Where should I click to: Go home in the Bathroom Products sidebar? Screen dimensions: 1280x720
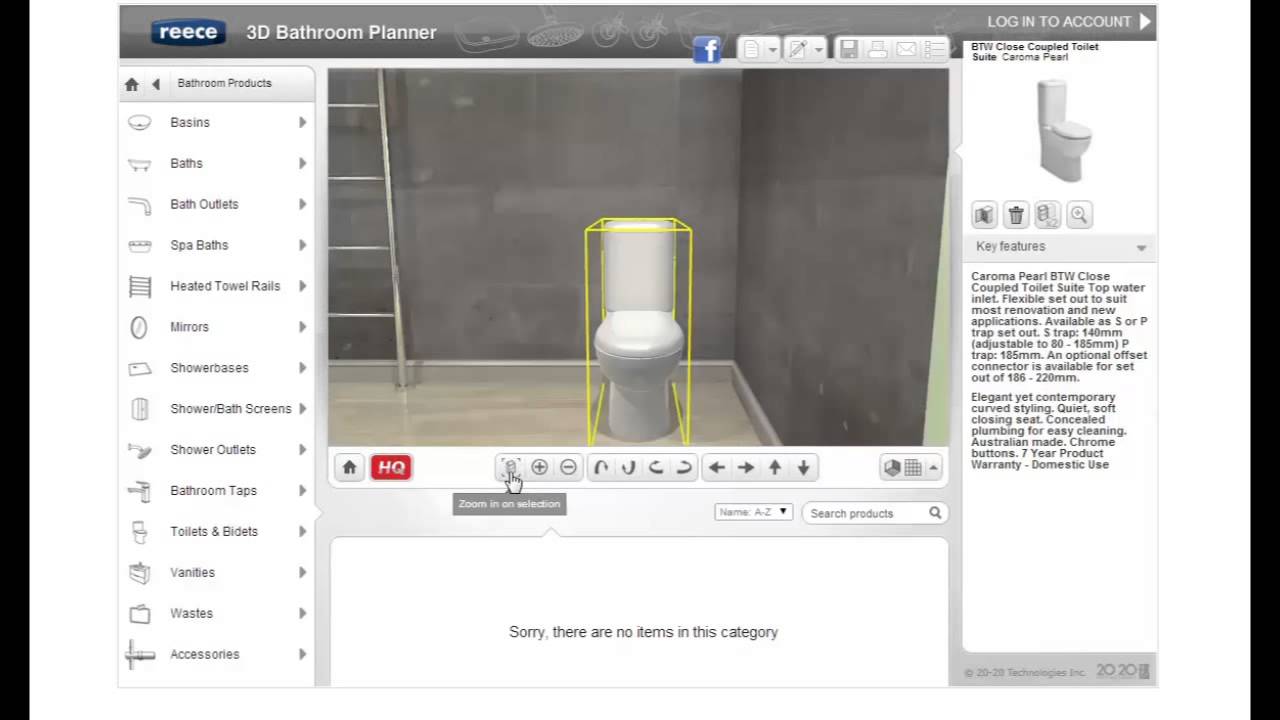click(132, 84)
